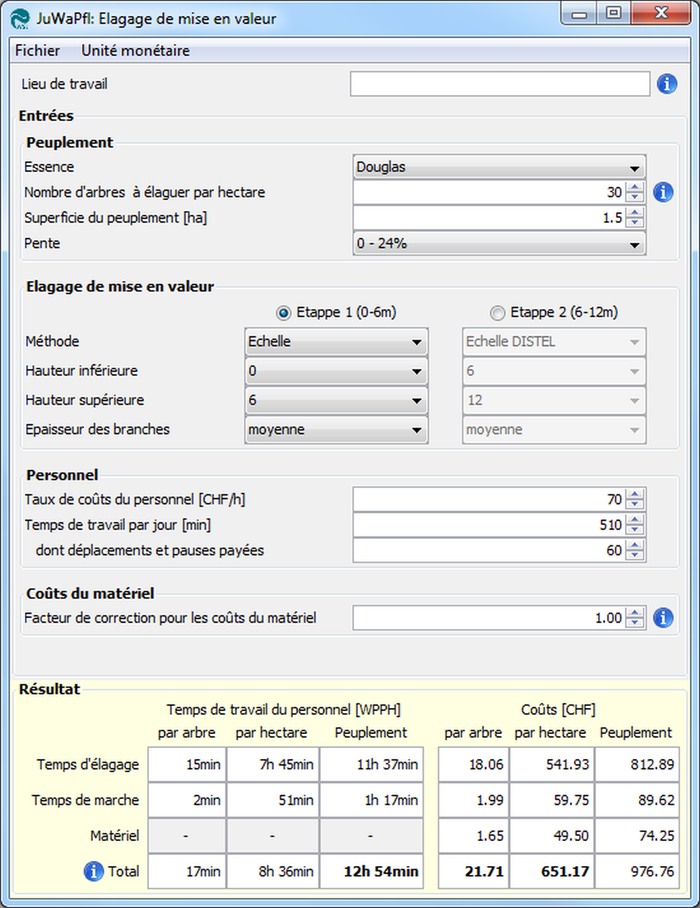This screenshot has width=700, height=908.
Task: Open the Méthode dropdown set to Echelle
Action: [x=335, y=342]
